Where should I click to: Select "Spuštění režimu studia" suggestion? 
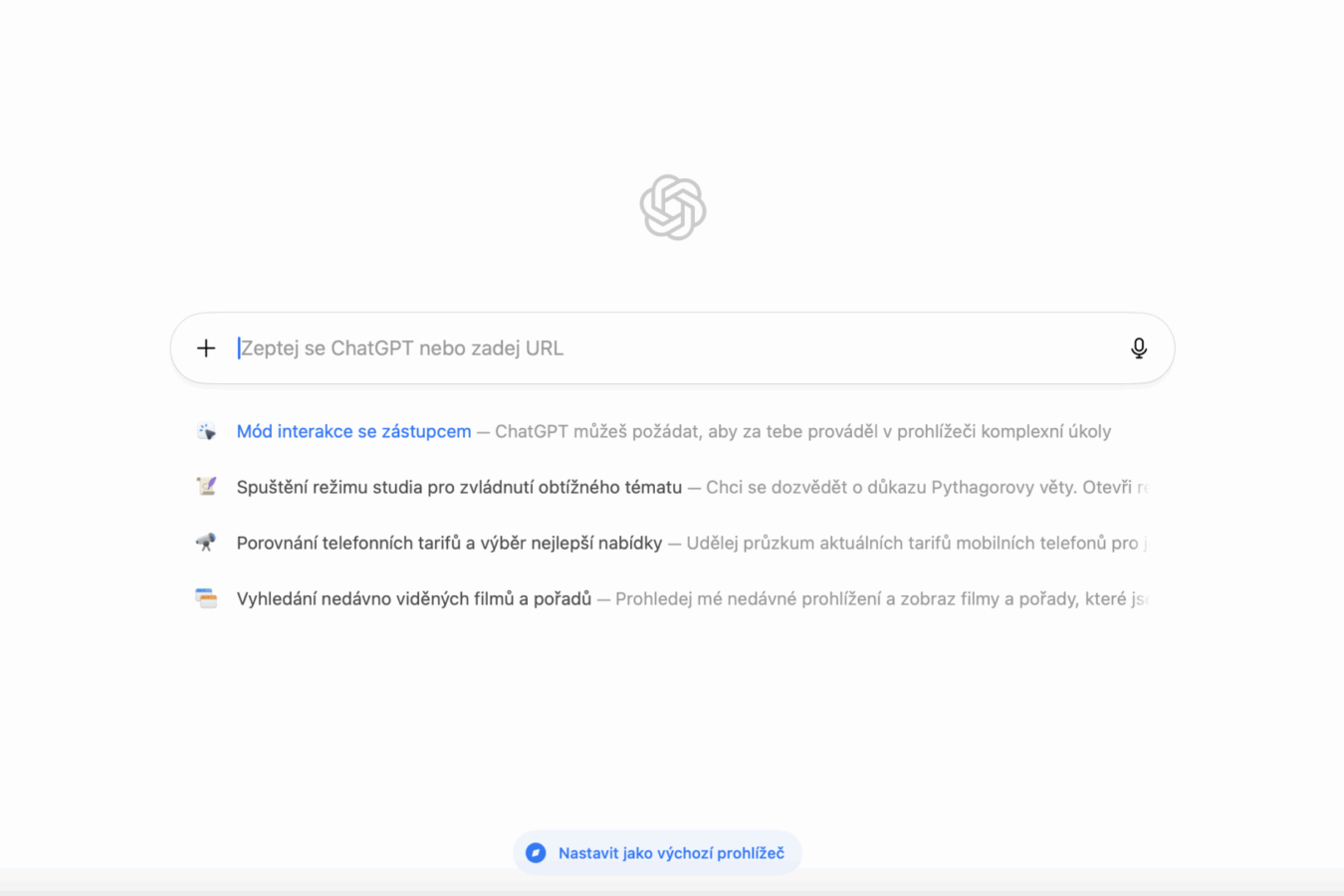[x=459, y=487]
